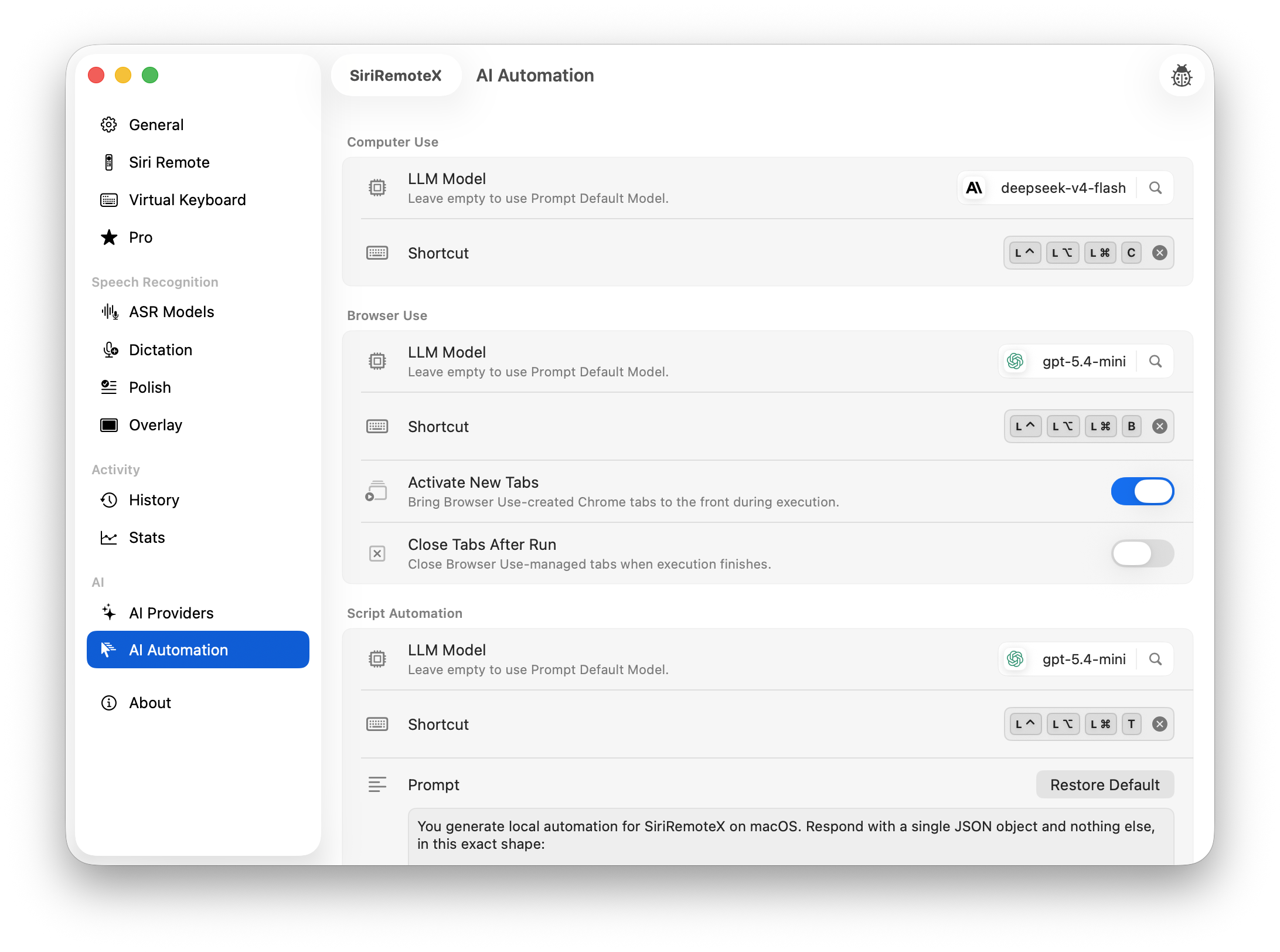
Task: Click the Prompt lines icon
Action: click(377, 784)
